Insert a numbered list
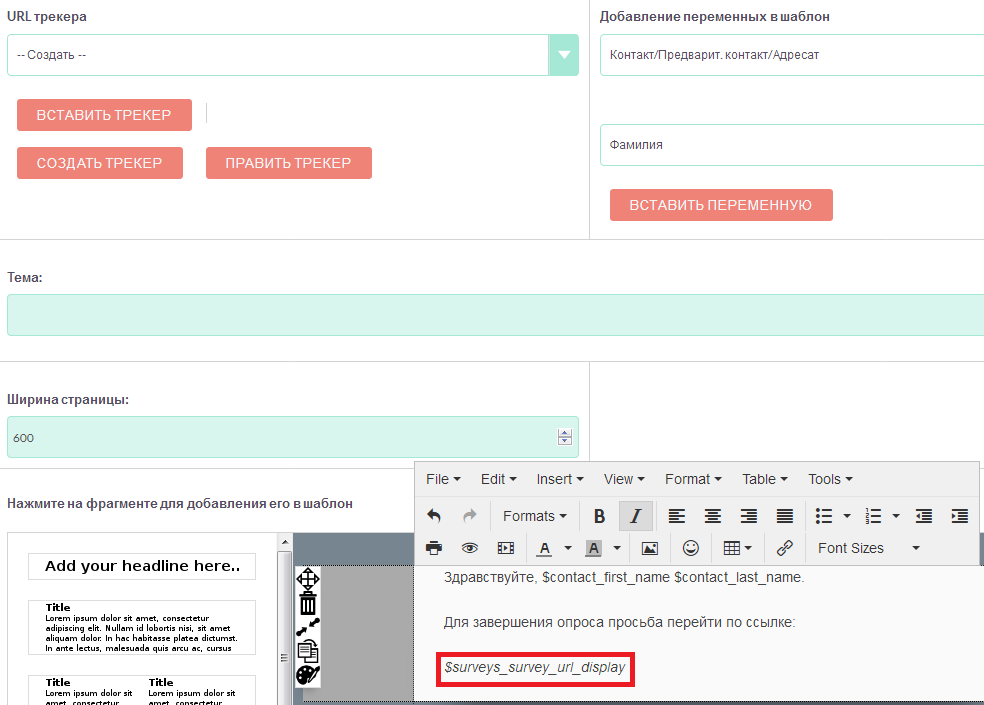984x705 pixels. coord(873,516)
